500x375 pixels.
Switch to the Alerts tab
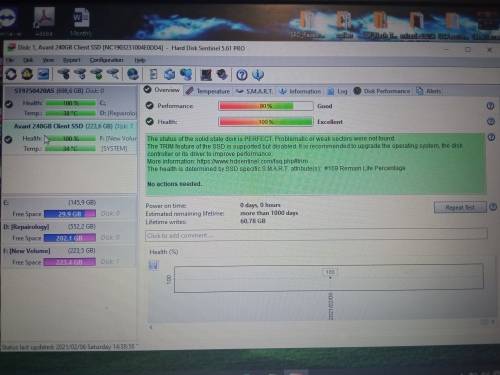pyautogui.click(x=429, y=91)
